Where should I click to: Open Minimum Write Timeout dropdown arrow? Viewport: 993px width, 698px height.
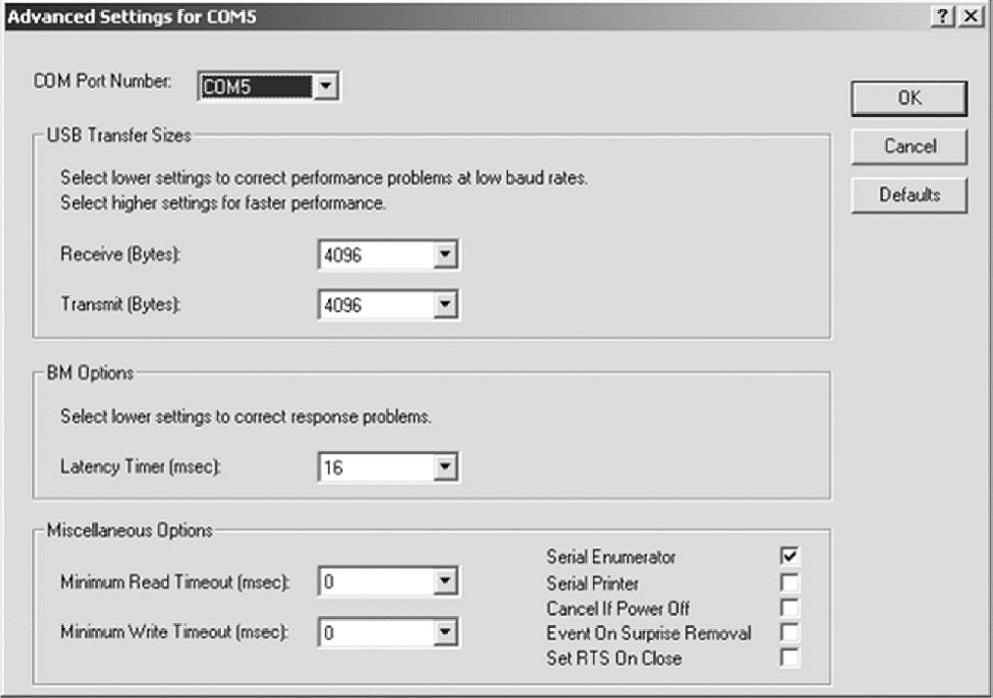pyautogui.click(x=445, y=632)
